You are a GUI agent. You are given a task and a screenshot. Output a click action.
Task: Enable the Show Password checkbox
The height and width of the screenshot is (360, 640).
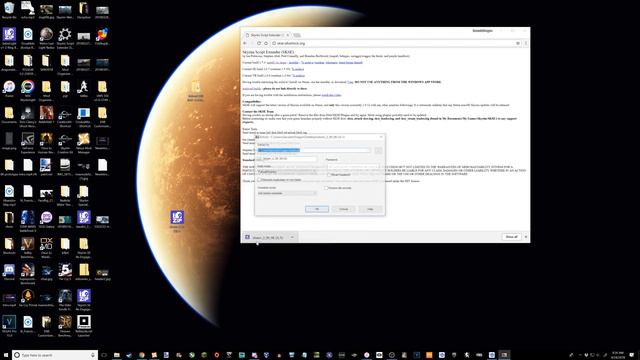pos(329,175)
